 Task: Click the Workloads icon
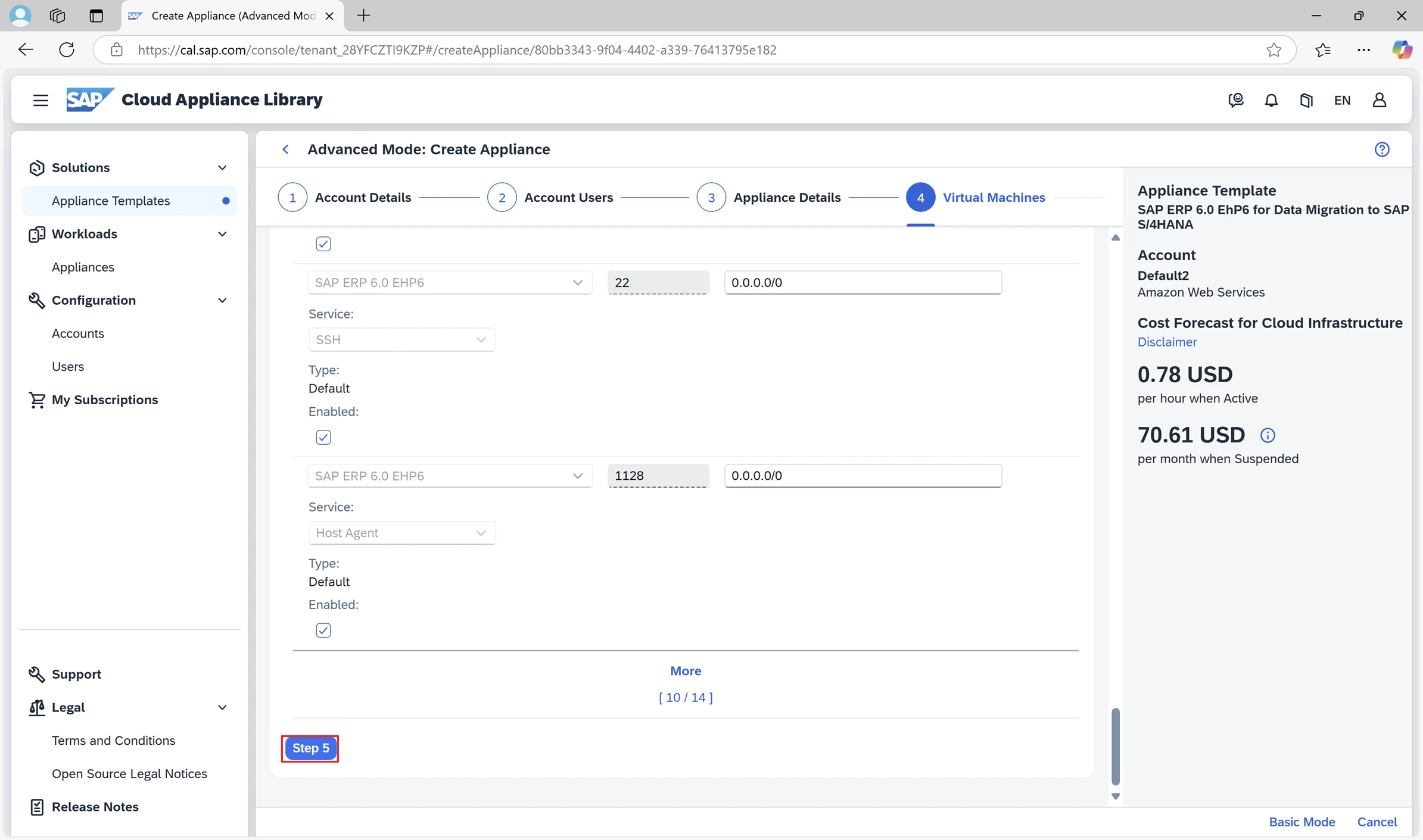click(x=37, y=234)
